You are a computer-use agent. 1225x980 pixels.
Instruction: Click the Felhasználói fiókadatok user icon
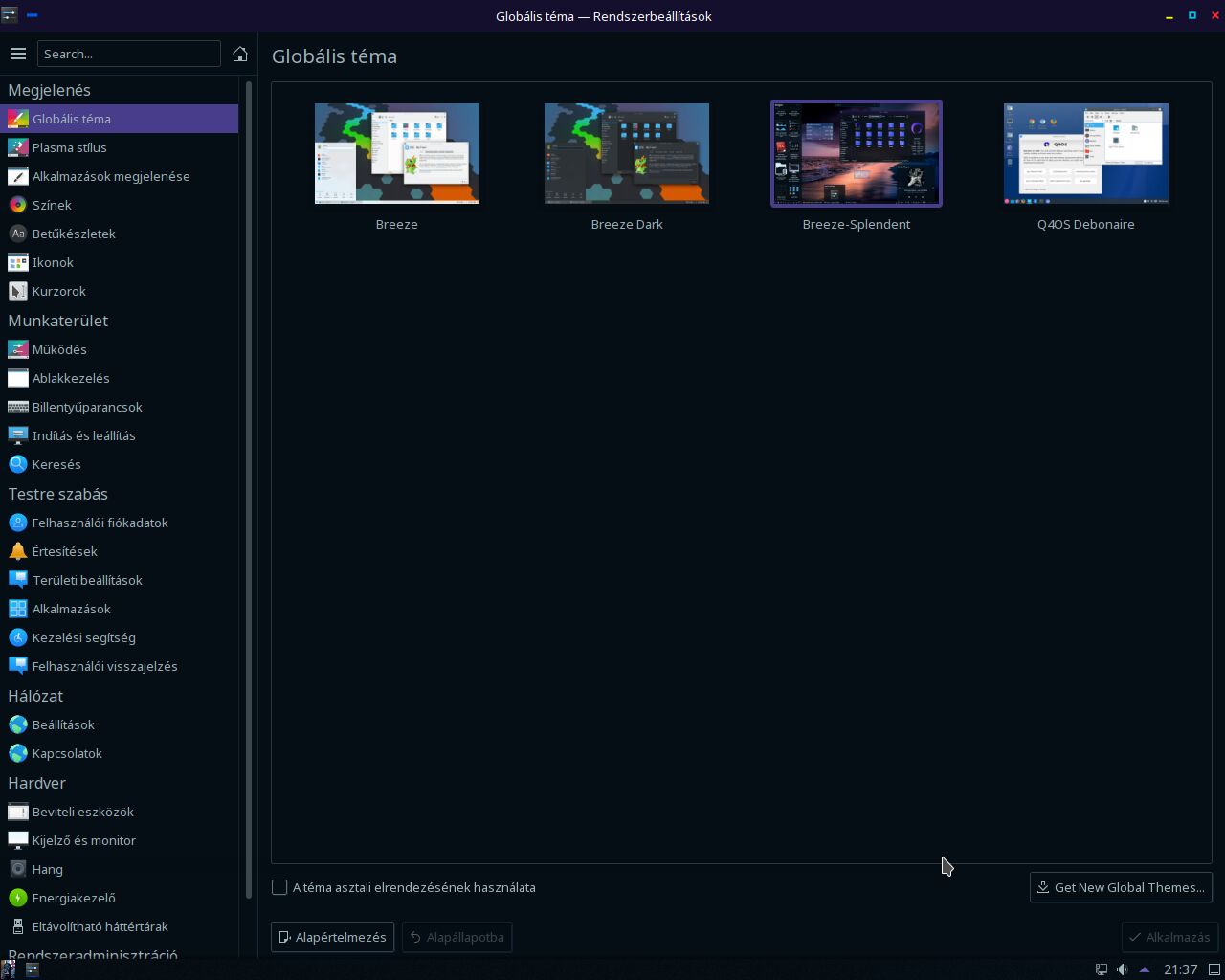click(17, 523)
